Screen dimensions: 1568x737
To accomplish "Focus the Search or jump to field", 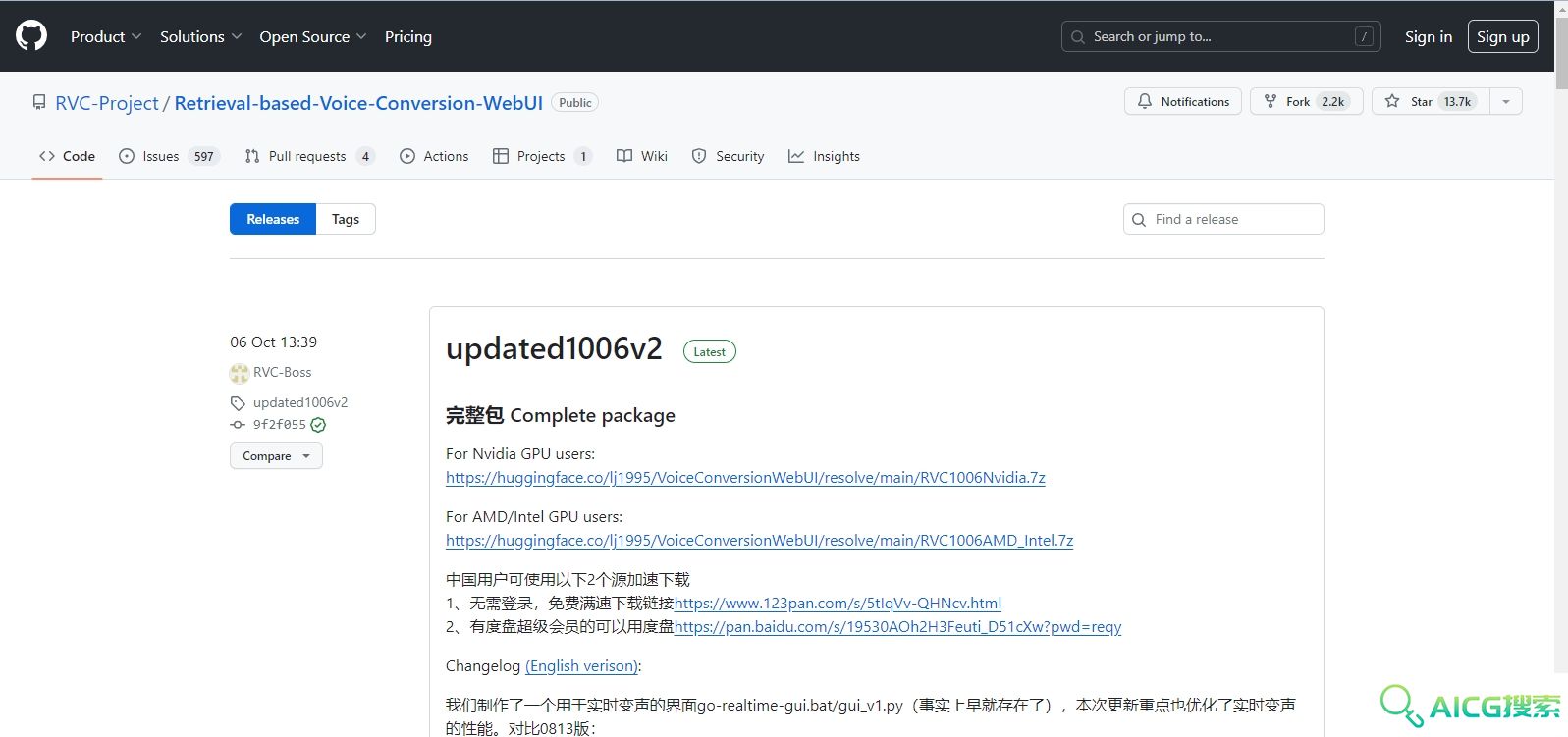I will (1220, 36).
